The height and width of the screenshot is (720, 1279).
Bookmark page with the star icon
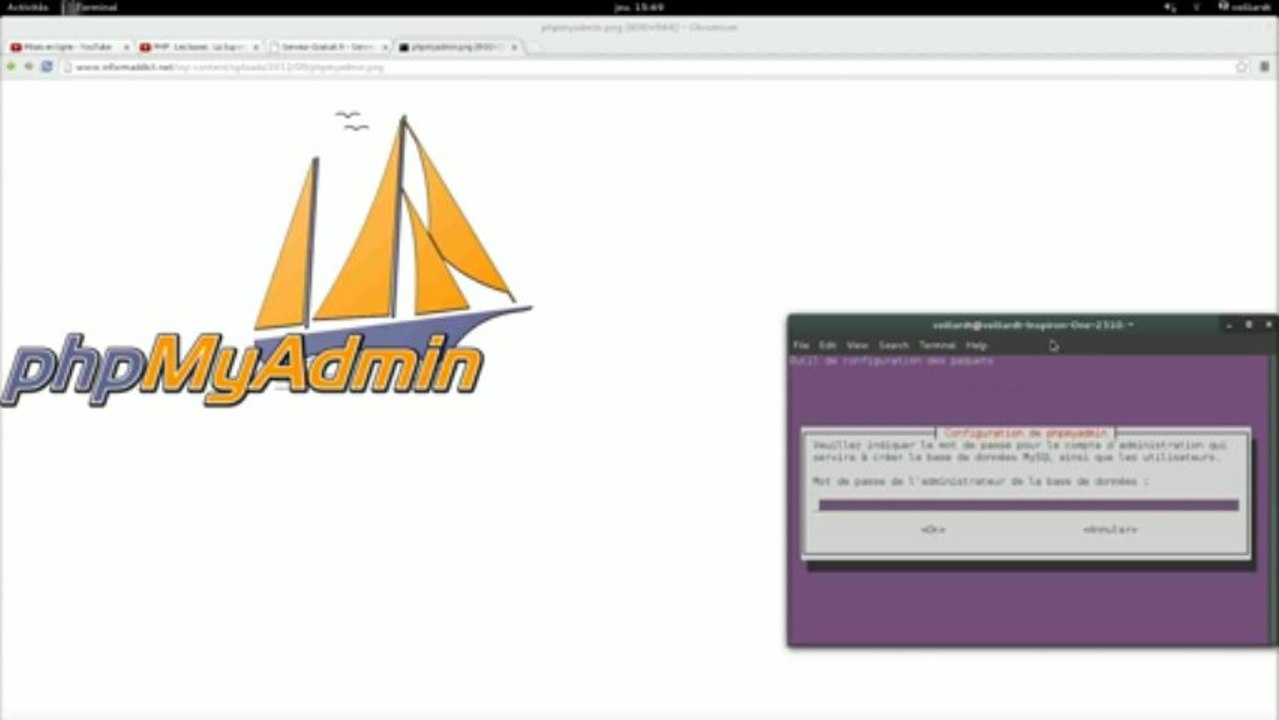coord(1241,67)
